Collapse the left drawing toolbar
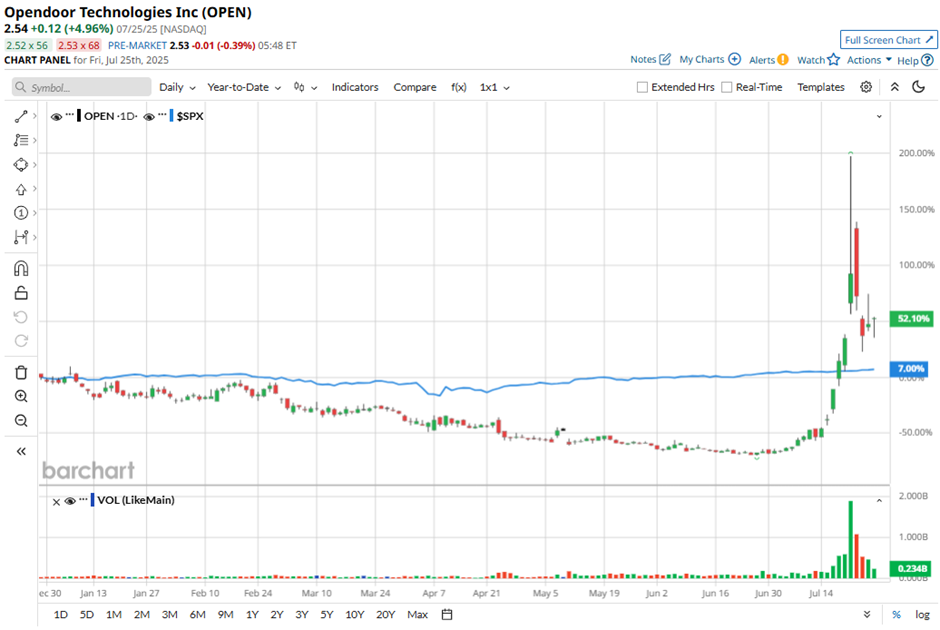Screen dimensions: 940x630 21,451
